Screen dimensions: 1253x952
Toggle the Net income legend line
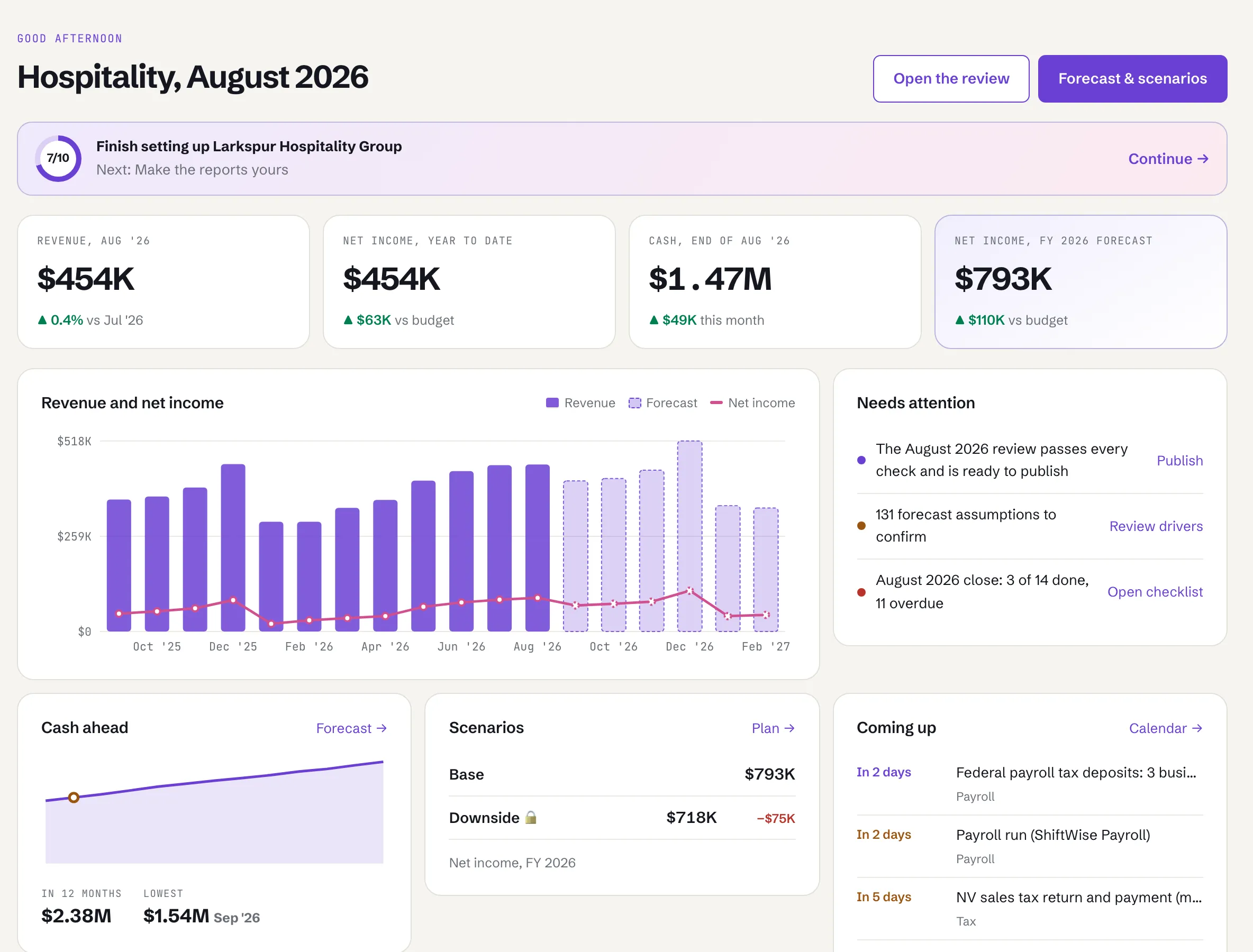[716, 403]
